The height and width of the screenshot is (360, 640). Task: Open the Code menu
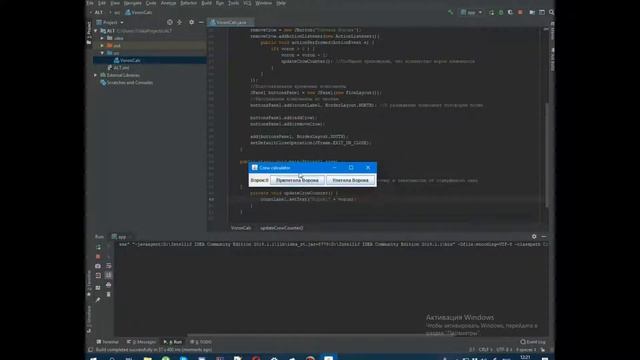[151, 3]
